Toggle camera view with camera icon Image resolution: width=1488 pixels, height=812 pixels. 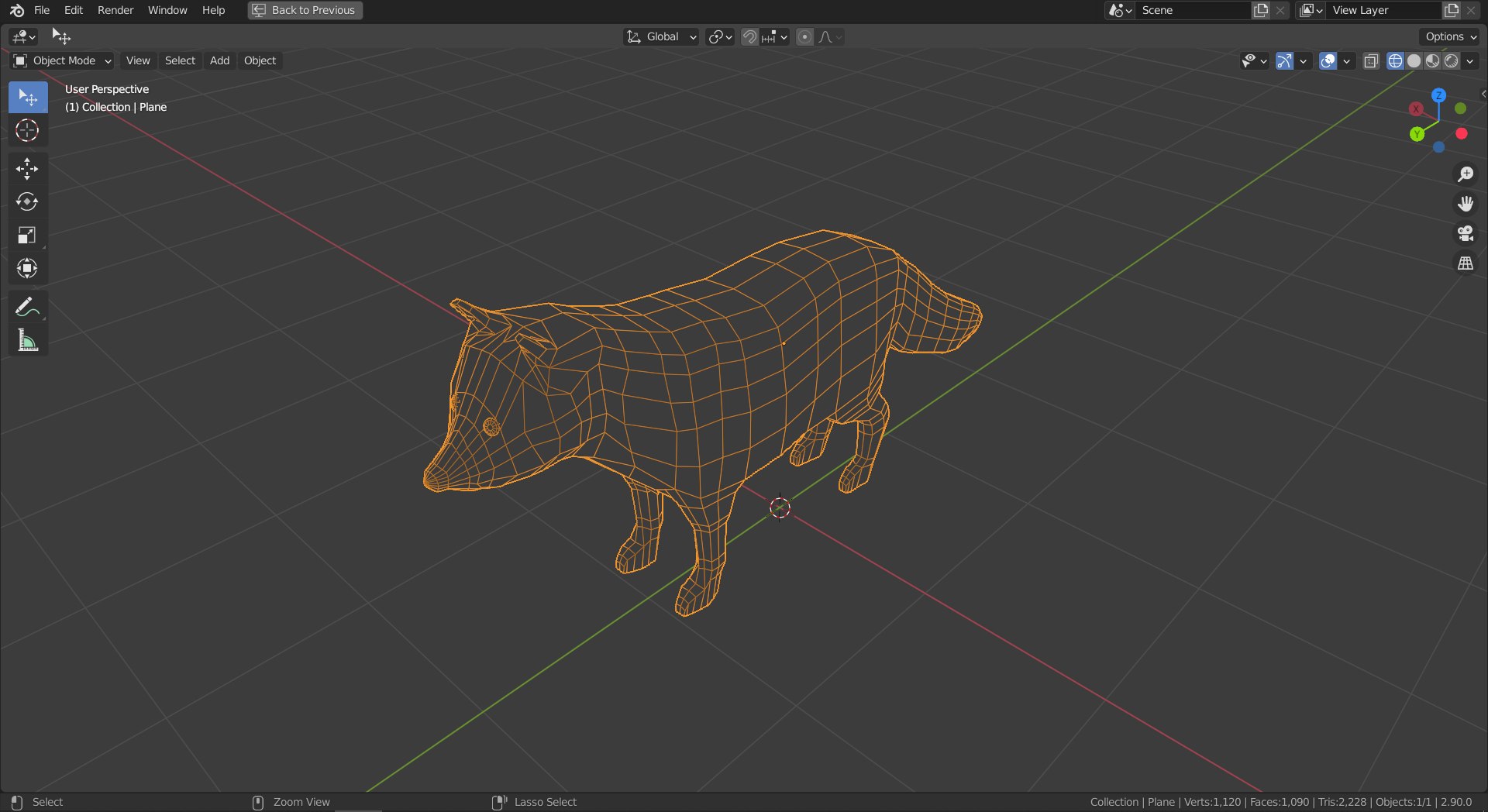click(1465, 233)
